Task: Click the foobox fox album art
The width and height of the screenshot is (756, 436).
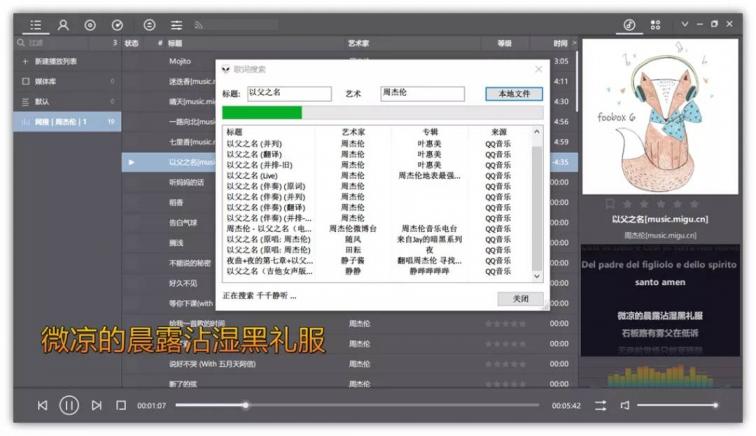Action: [660, 117]
